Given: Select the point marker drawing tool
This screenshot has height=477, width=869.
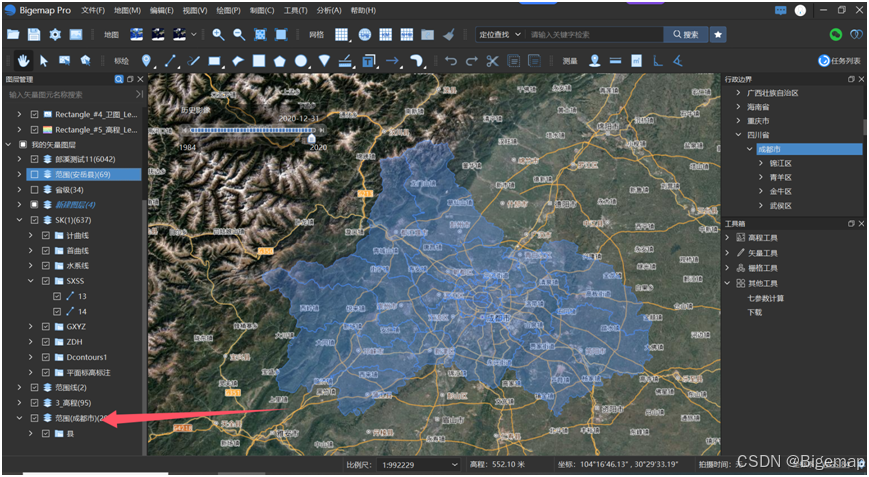Looking at the screenshot, I should coord(146,60).
